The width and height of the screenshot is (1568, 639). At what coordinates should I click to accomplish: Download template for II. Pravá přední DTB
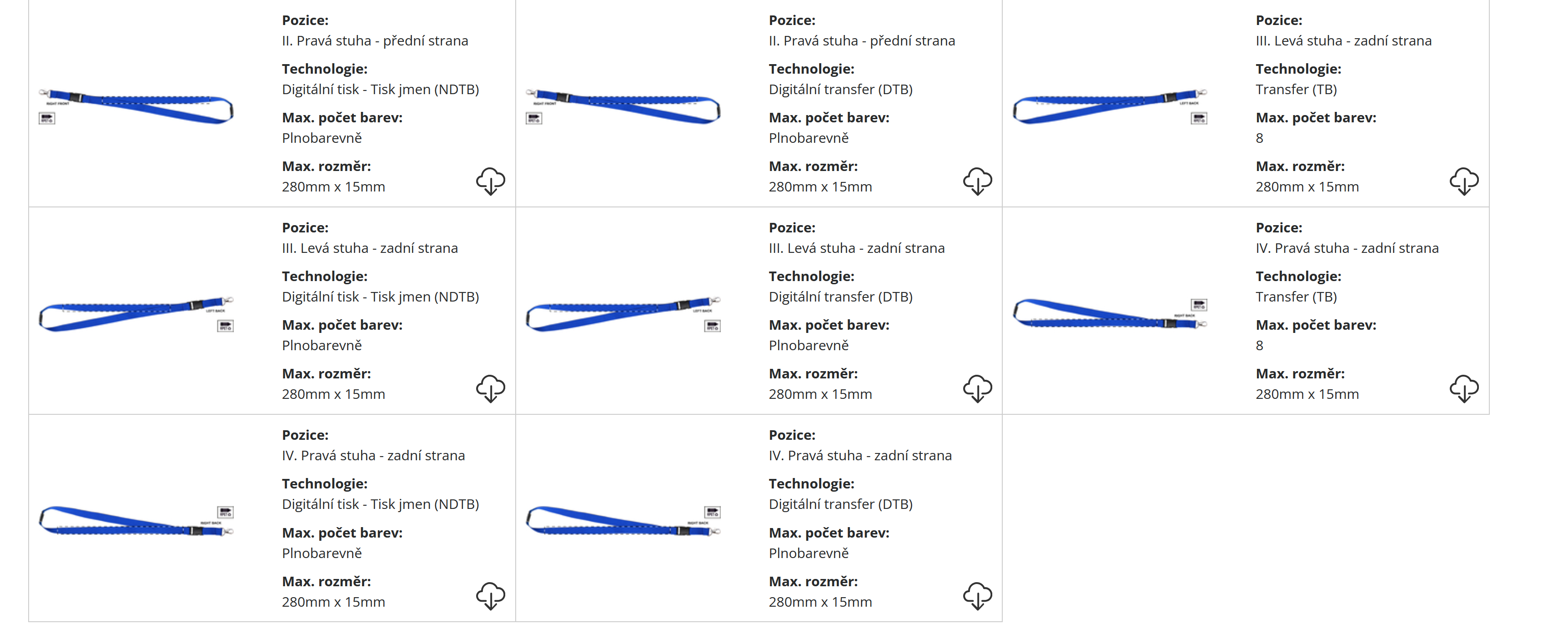click(x=977, y=181)
